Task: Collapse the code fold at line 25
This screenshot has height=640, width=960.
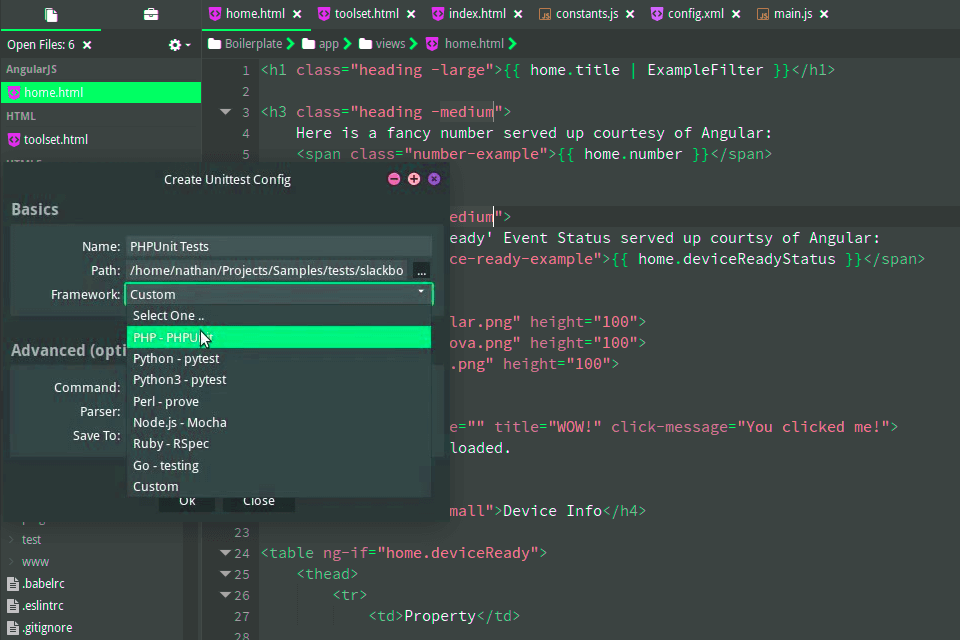Action: (x=225, y=574)
